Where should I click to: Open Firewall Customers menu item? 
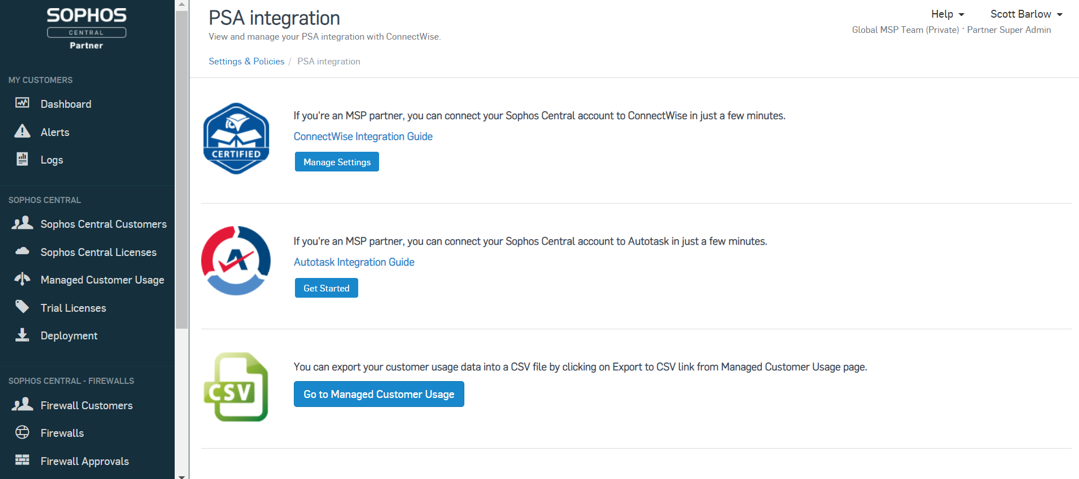(x=86, y=405)
